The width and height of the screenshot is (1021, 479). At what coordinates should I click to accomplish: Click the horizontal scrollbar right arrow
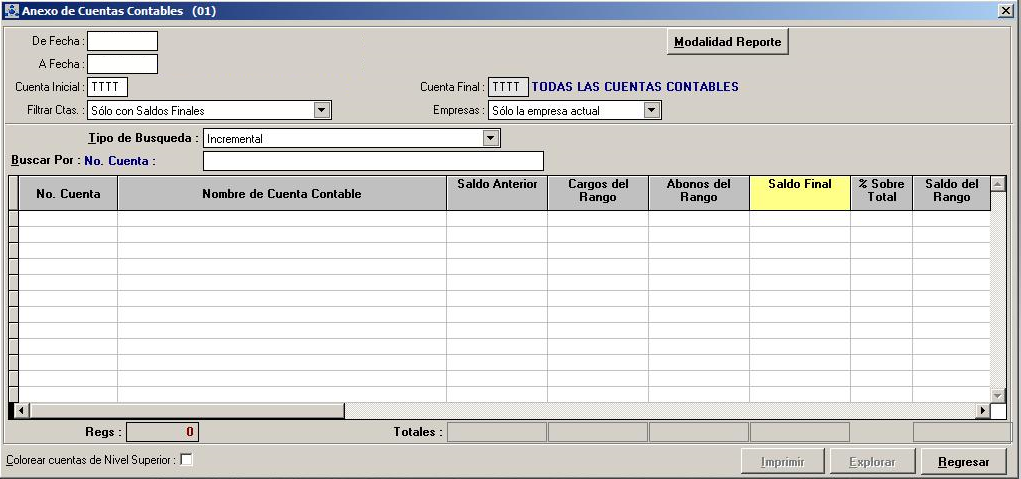tap(982, 411)
